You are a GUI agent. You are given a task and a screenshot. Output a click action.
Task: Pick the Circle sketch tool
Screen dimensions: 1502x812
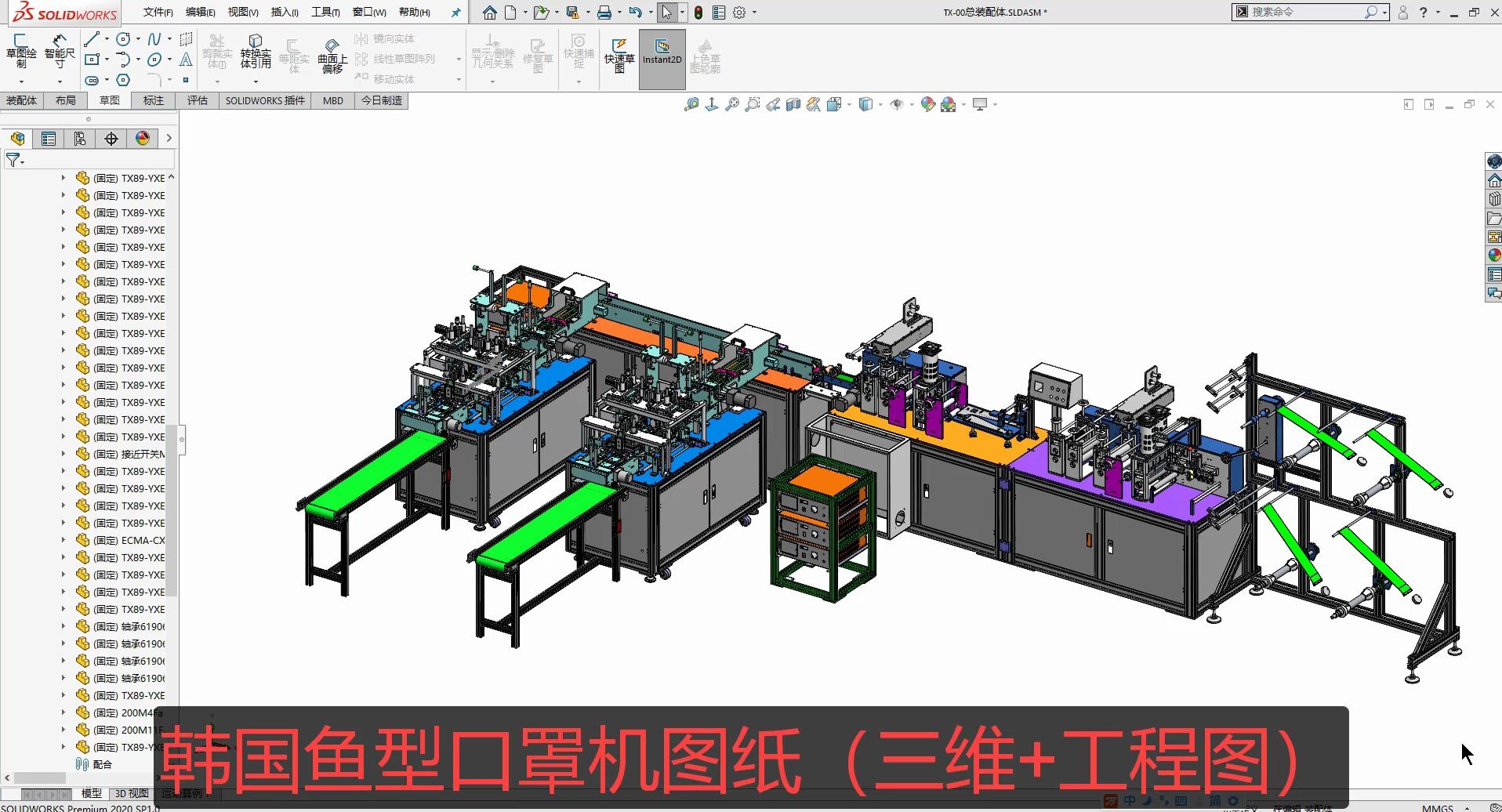123,38
